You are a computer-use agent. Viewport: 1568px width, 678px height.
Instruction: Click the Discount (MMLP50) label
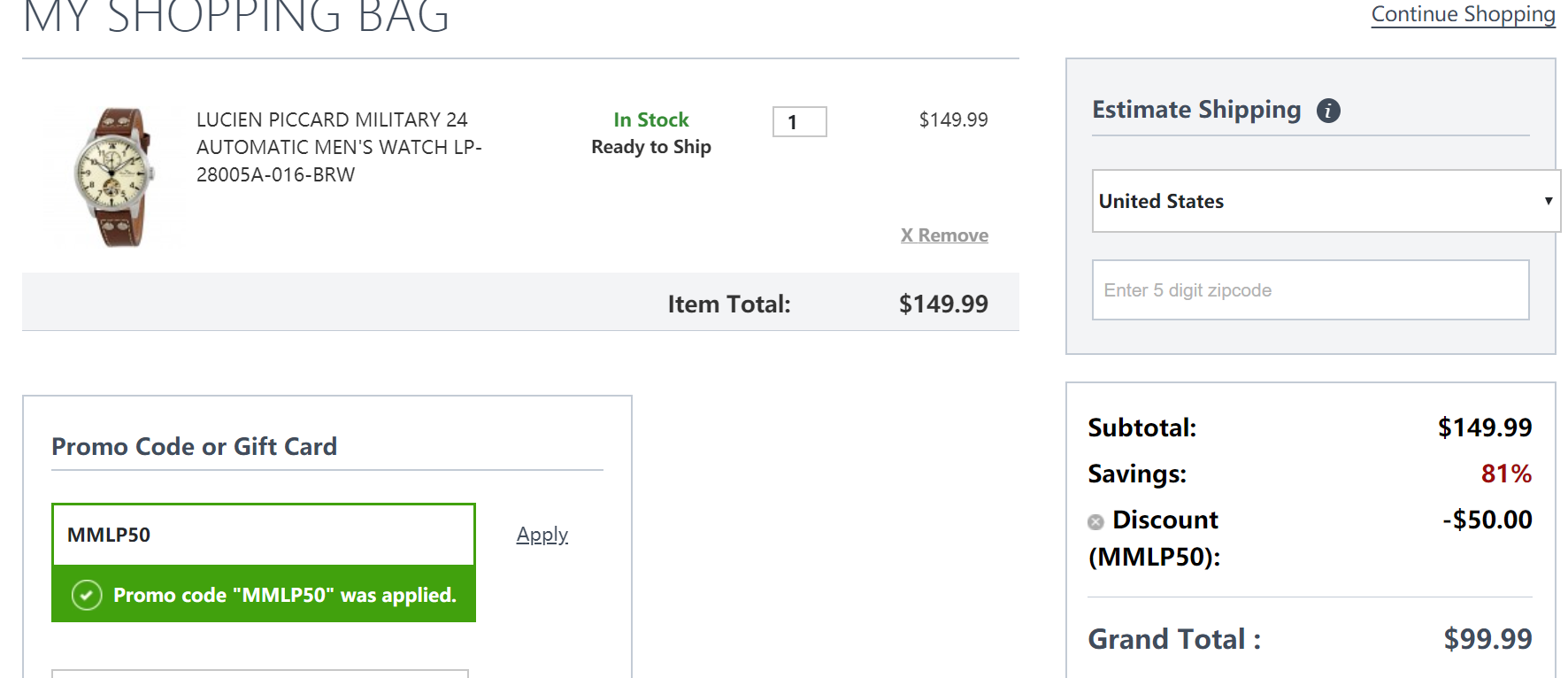click(1155, 538)
